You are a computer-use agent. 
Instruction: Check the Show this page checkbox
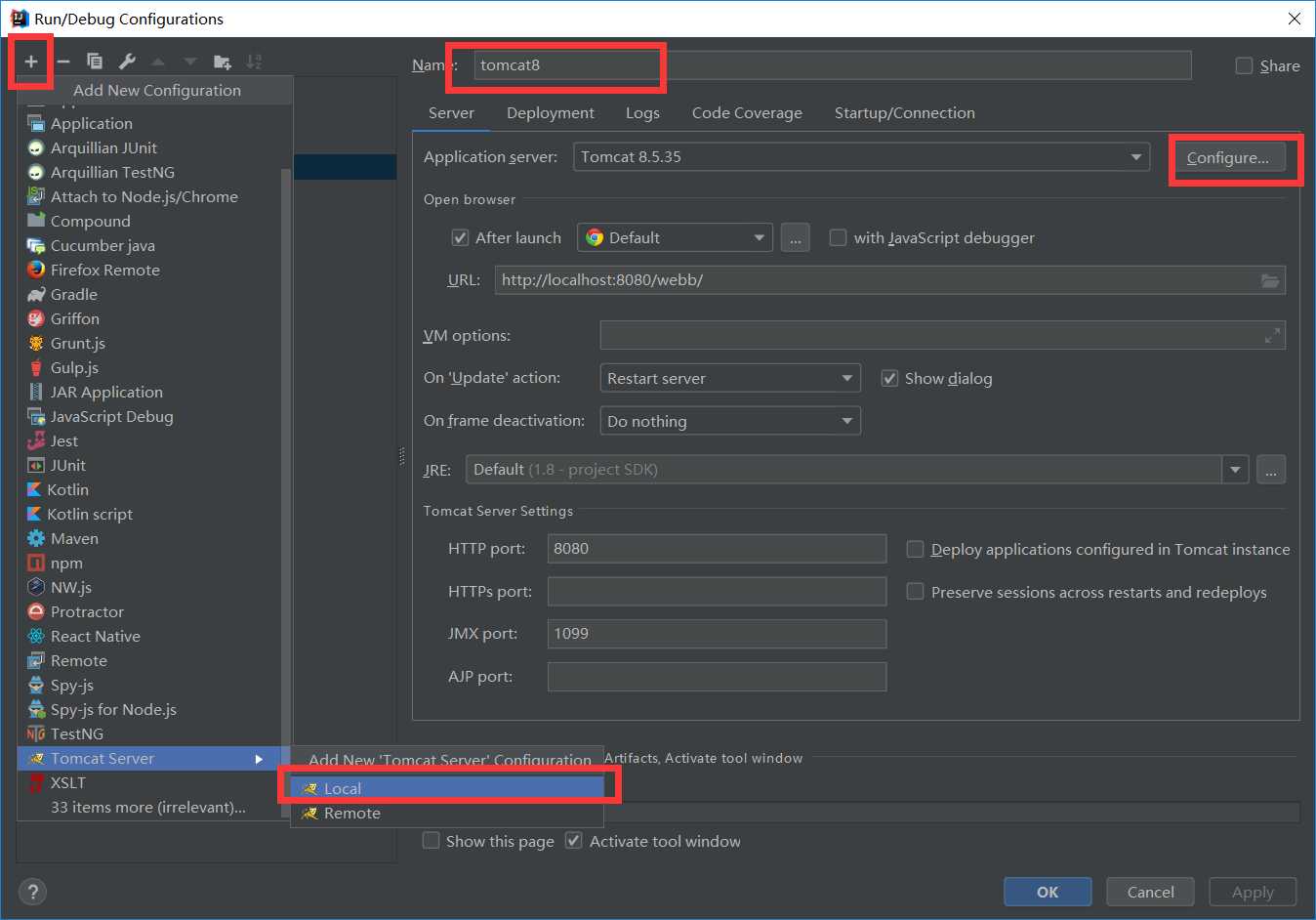(x=431, y=841)
